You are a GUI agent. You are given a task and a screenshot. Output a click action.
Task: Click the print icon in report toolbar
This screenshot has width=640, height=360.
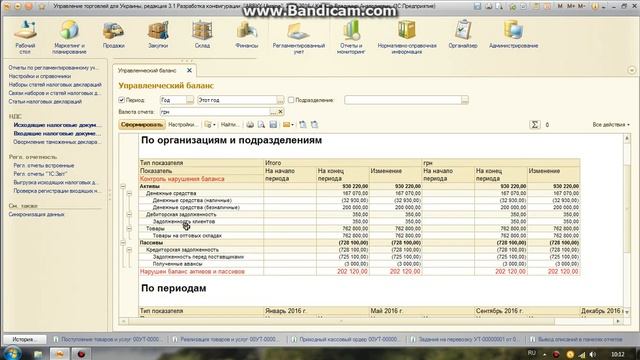click(250, 124)
